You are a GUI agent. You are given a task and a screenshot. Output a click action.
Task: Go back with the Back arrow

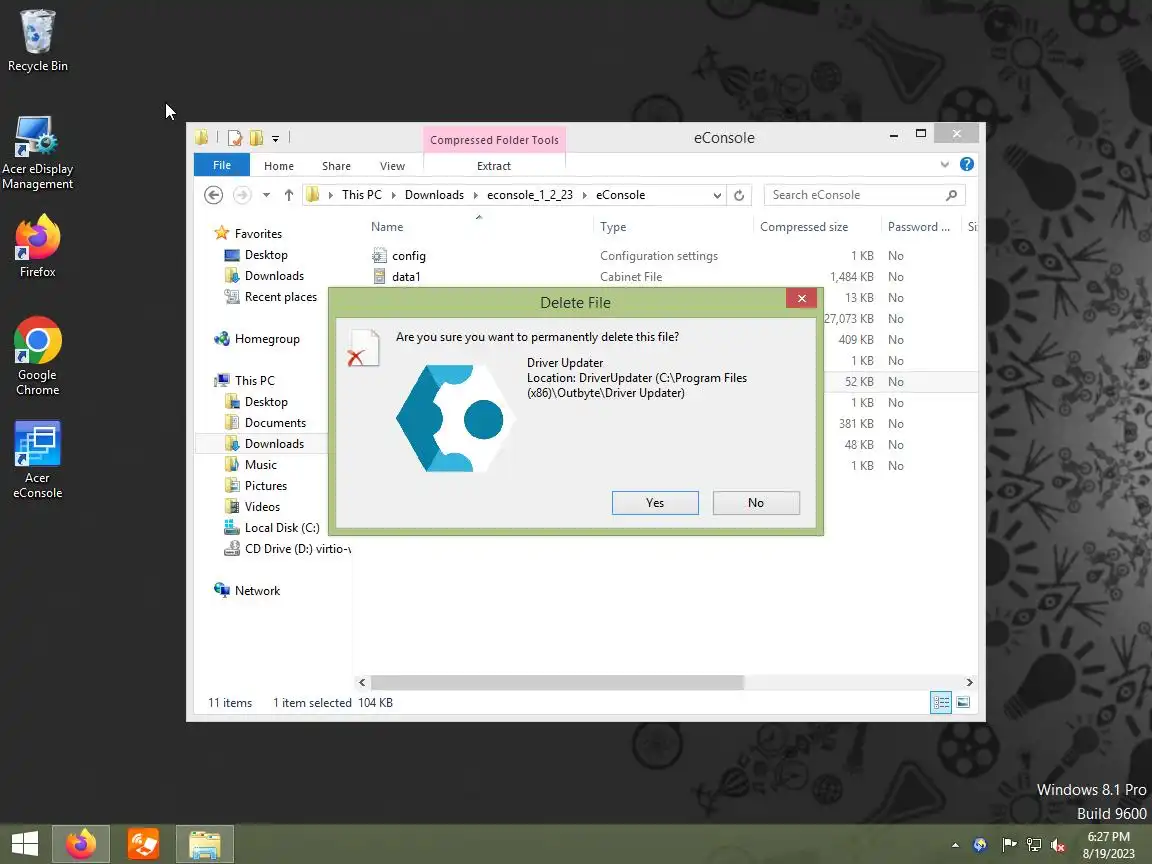pyautogui.click(x=213, y=195)
